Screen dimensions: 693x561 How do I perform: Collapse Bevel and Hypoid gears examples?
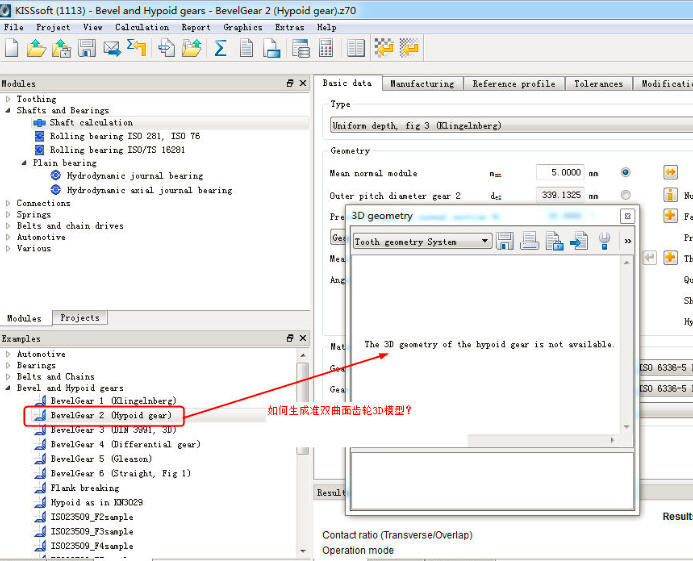click(x=8, y=388)
